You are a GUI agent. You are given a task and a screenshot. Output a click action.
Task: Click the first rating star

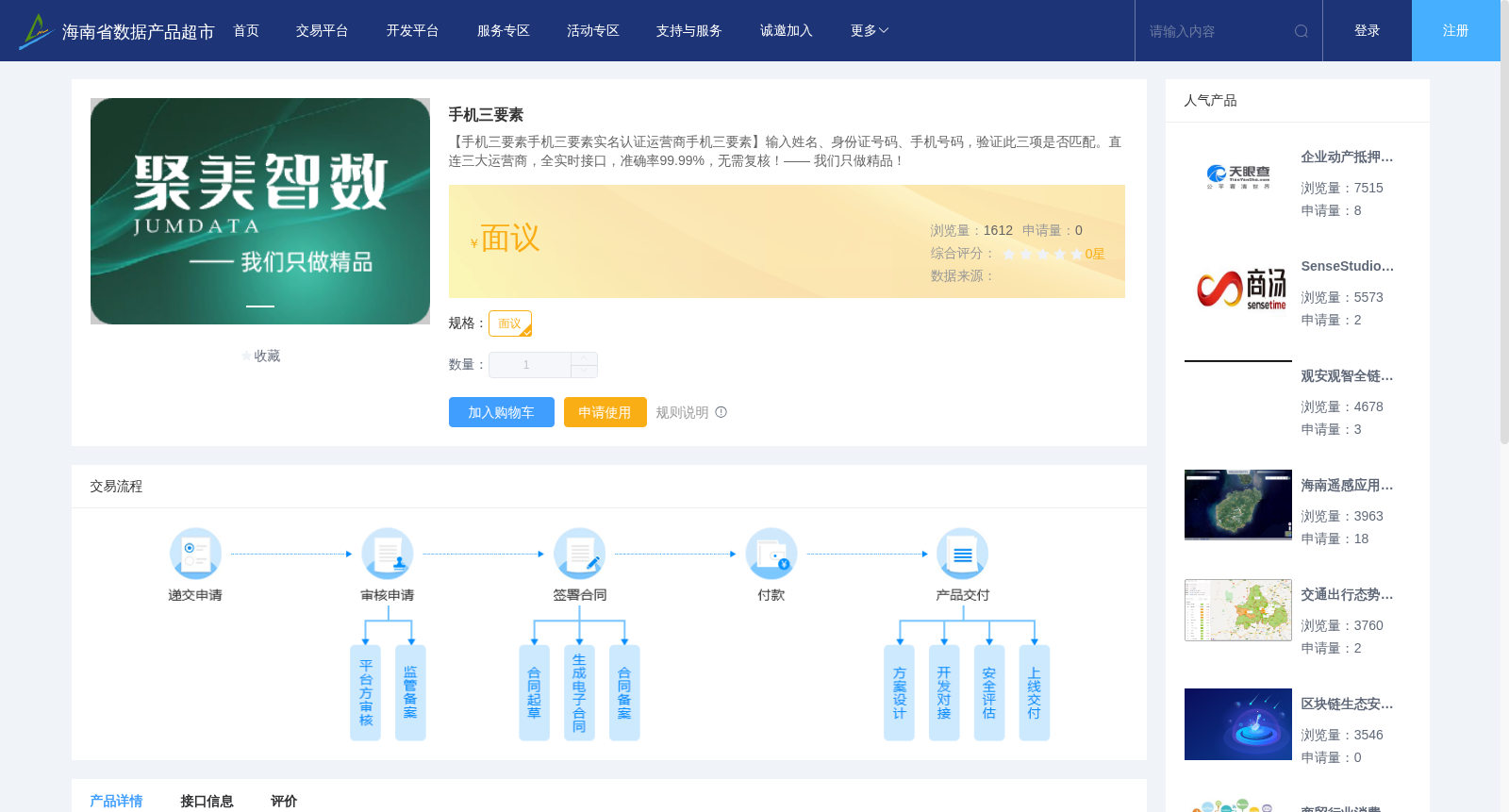[1009, 254]
